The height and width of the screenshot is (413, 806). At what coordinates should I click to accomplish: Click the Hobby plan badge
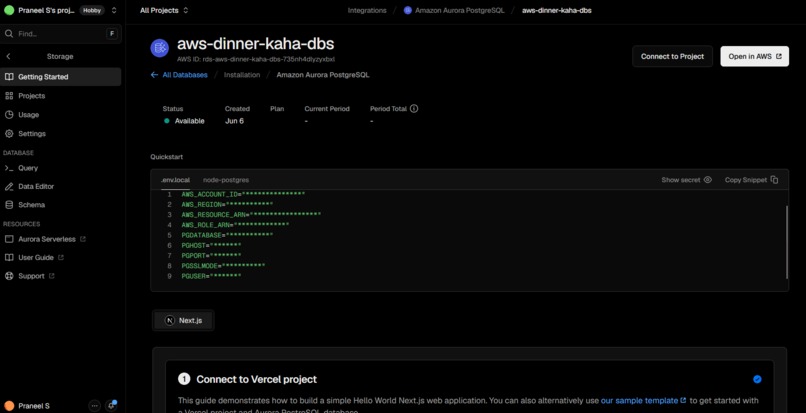[x=92, y=10]
